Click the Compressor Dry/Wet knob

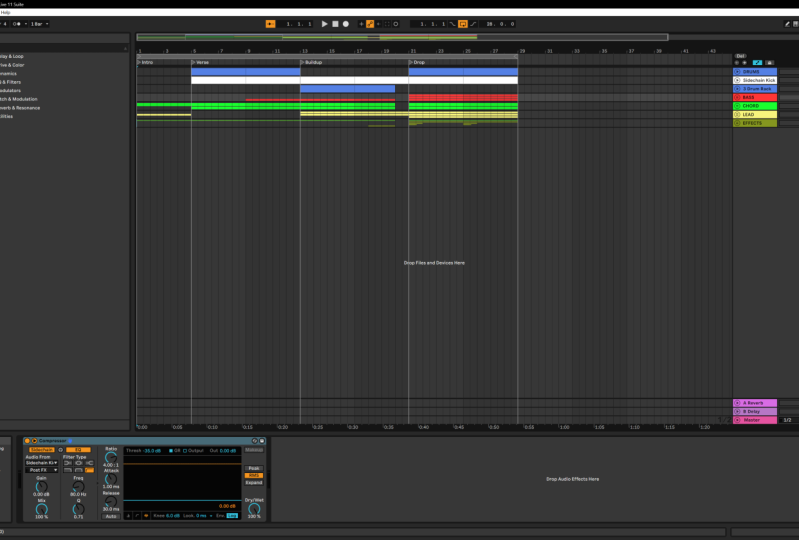click(254, 509)
